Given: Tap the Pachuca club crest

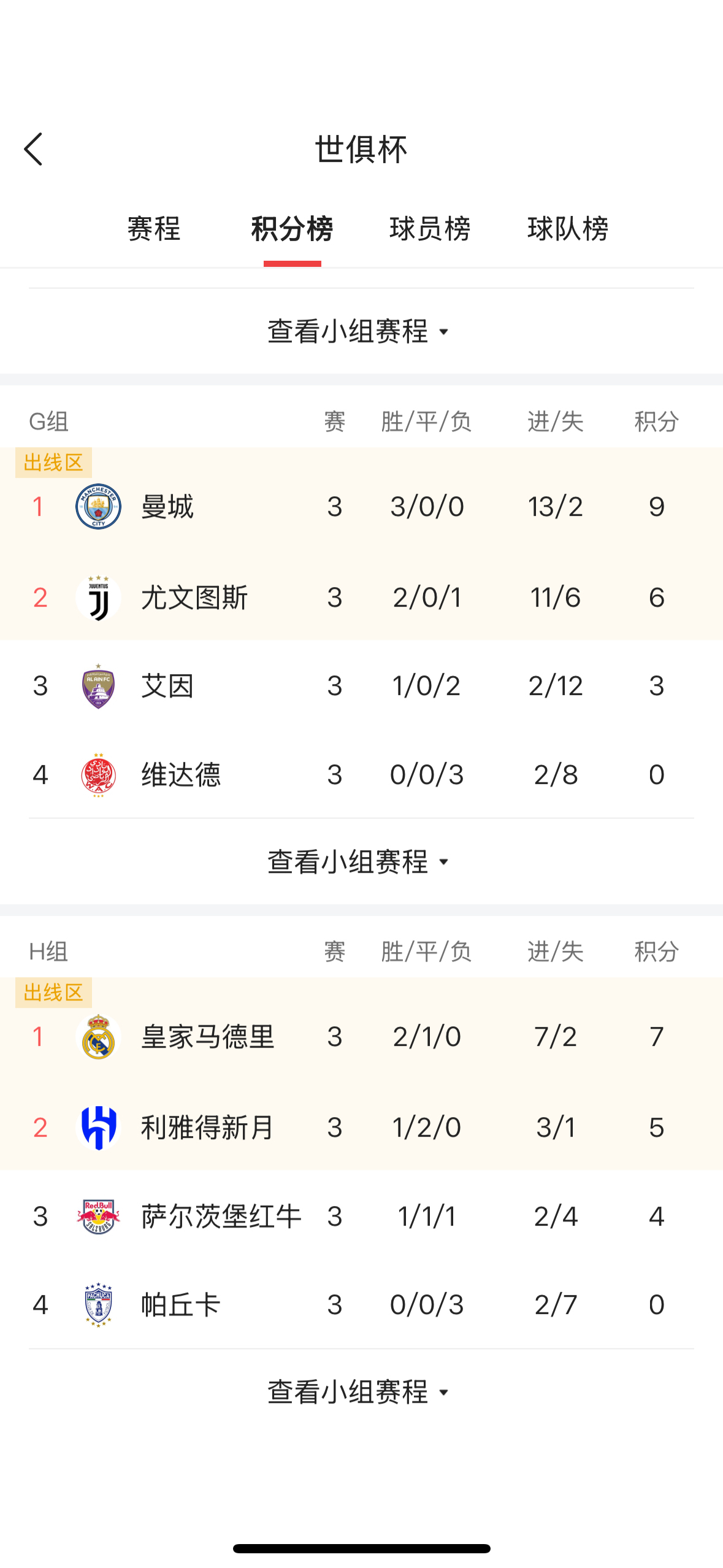Looking at the screenshot, I should [98, 1305].
